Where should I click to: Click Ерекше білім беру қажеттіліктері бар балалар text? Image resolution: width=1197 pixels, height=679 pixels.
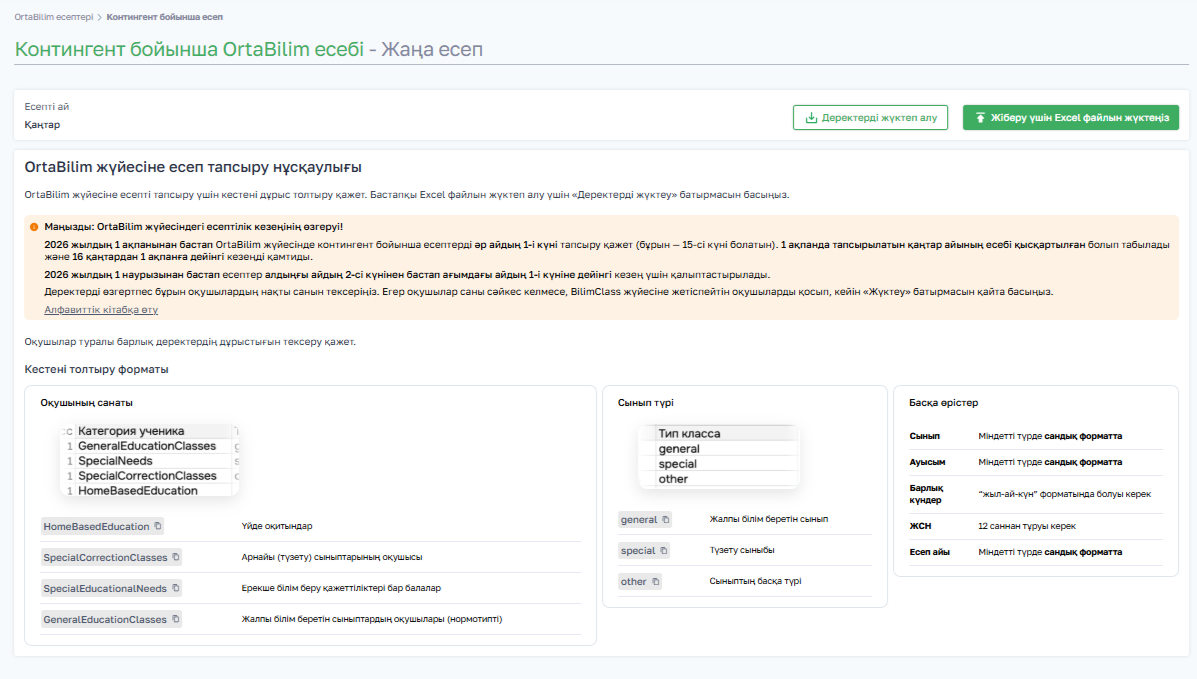[x=341, y=588]
